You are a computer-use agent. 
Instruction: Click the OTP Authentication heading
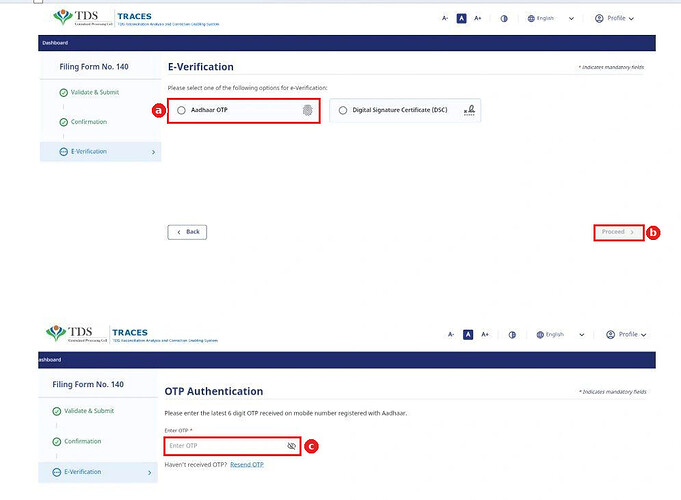pyautogui.click(x=214, y=391)
